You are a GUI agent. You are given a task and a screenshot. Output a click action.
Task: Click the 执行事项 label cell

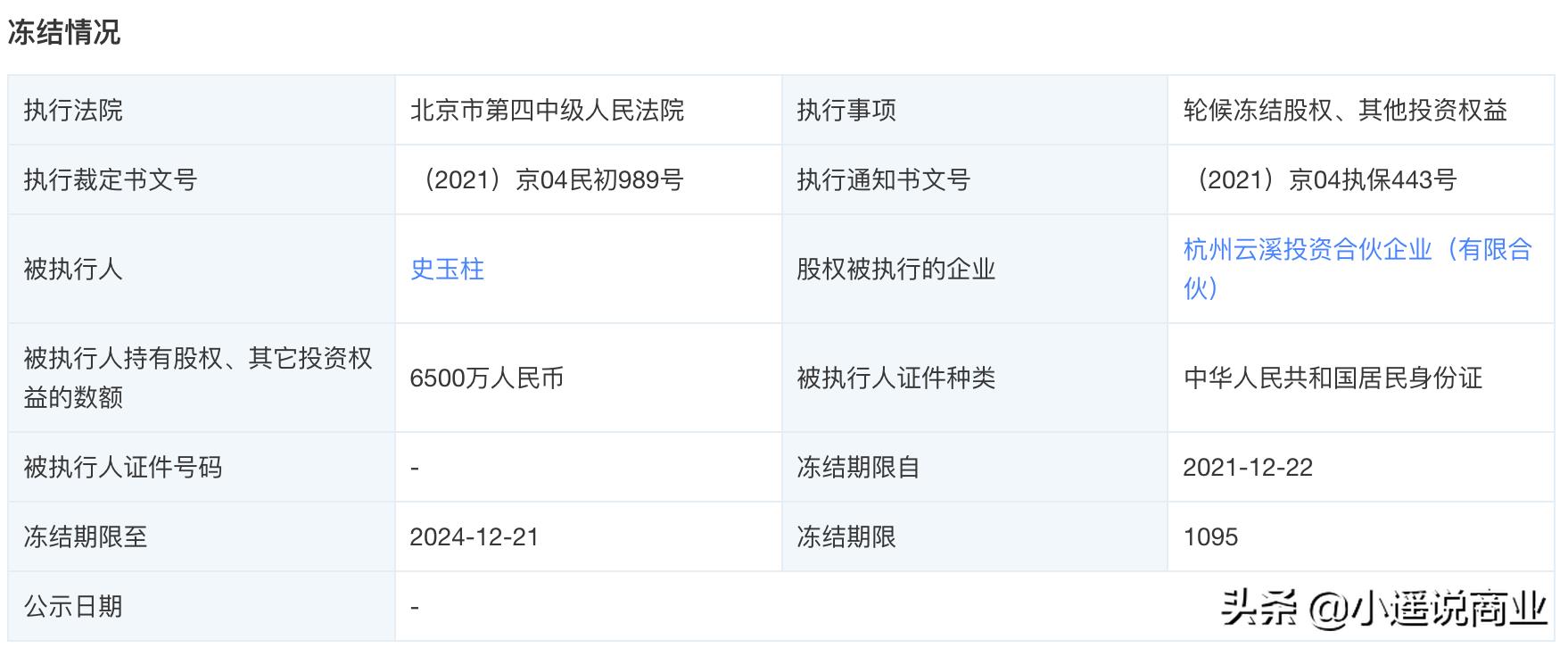click(846, 110)
